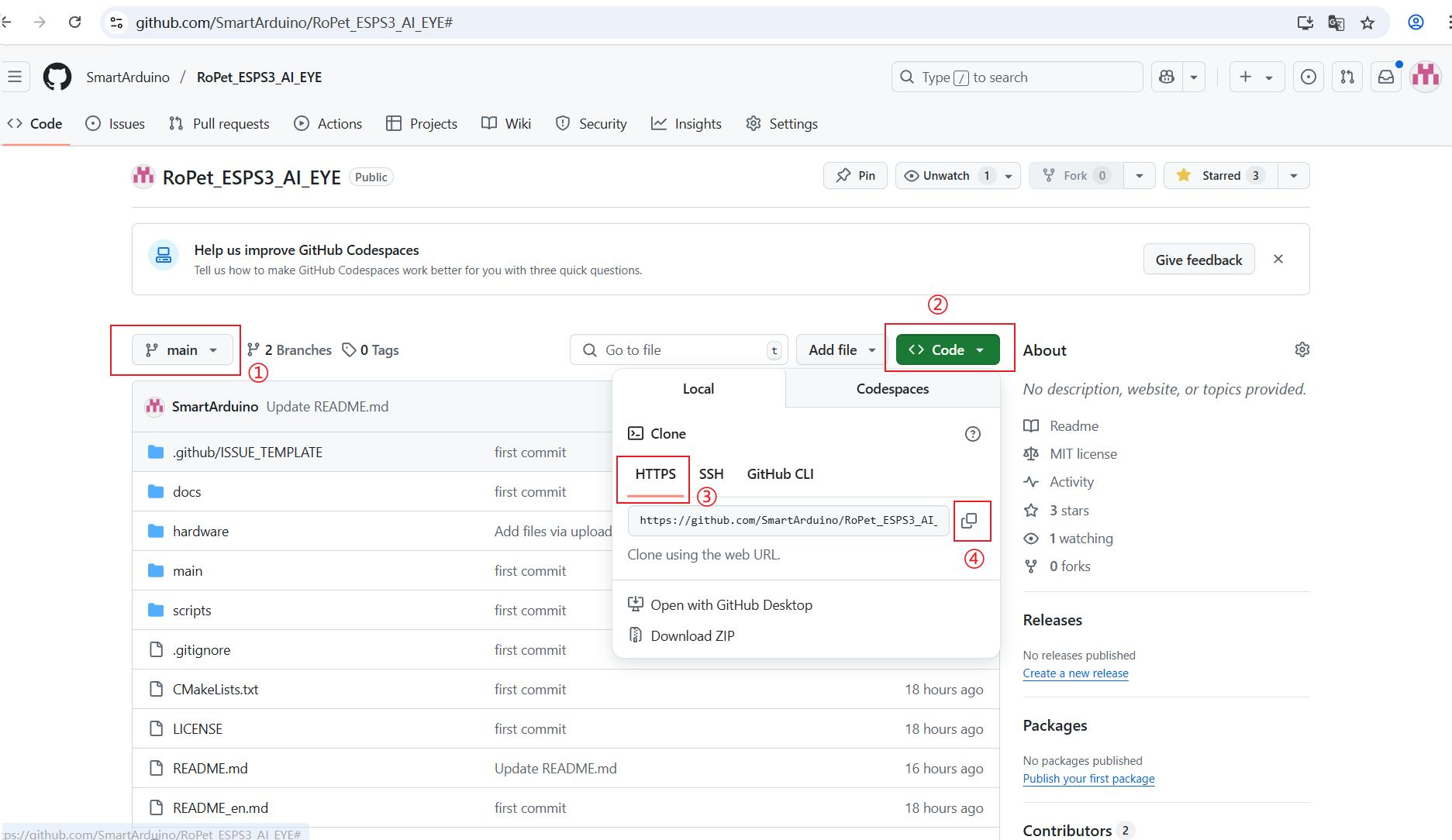Open the .github/ISSUE_TEMPLATE folder
Image resolution: width=1452 pixels, height=840 pixels.
point(247,452)
